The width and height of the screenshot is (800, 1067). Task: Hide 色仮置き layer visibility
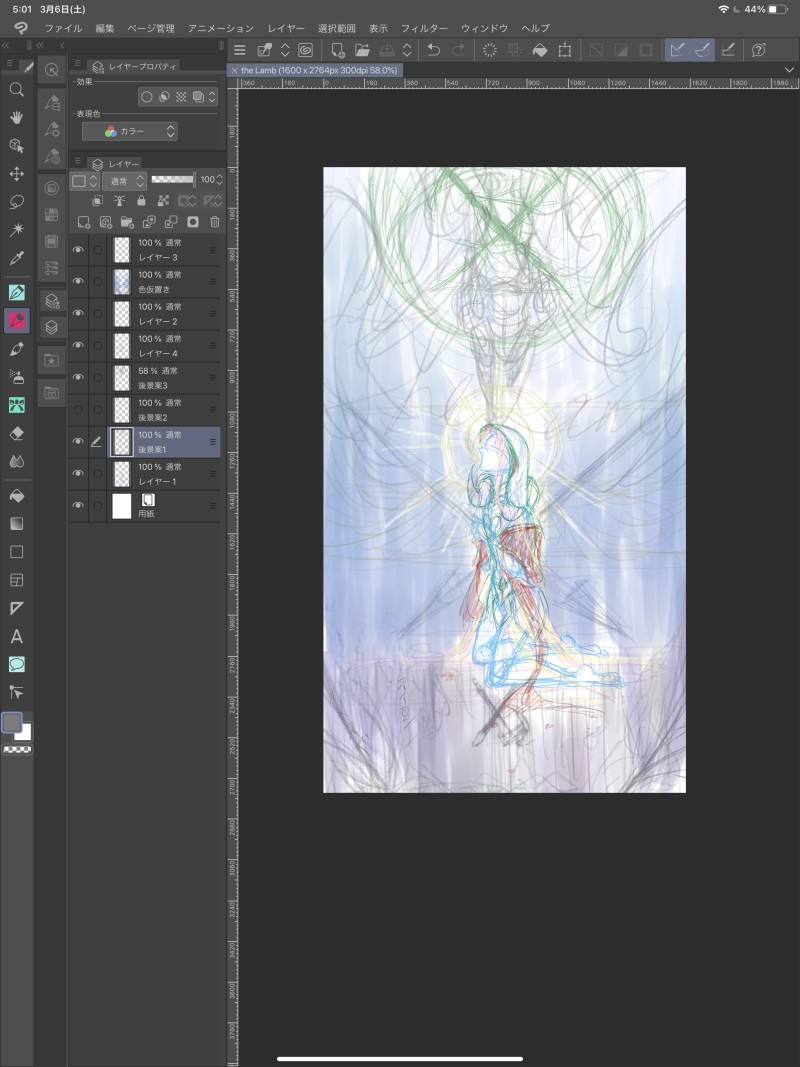[78, 281]
